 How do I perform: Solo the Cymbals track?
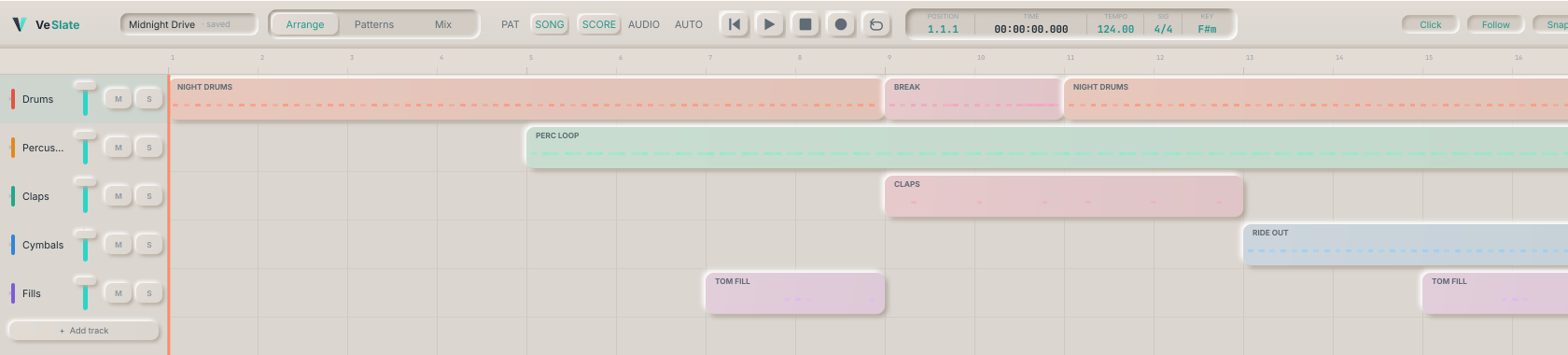point(149,245)
